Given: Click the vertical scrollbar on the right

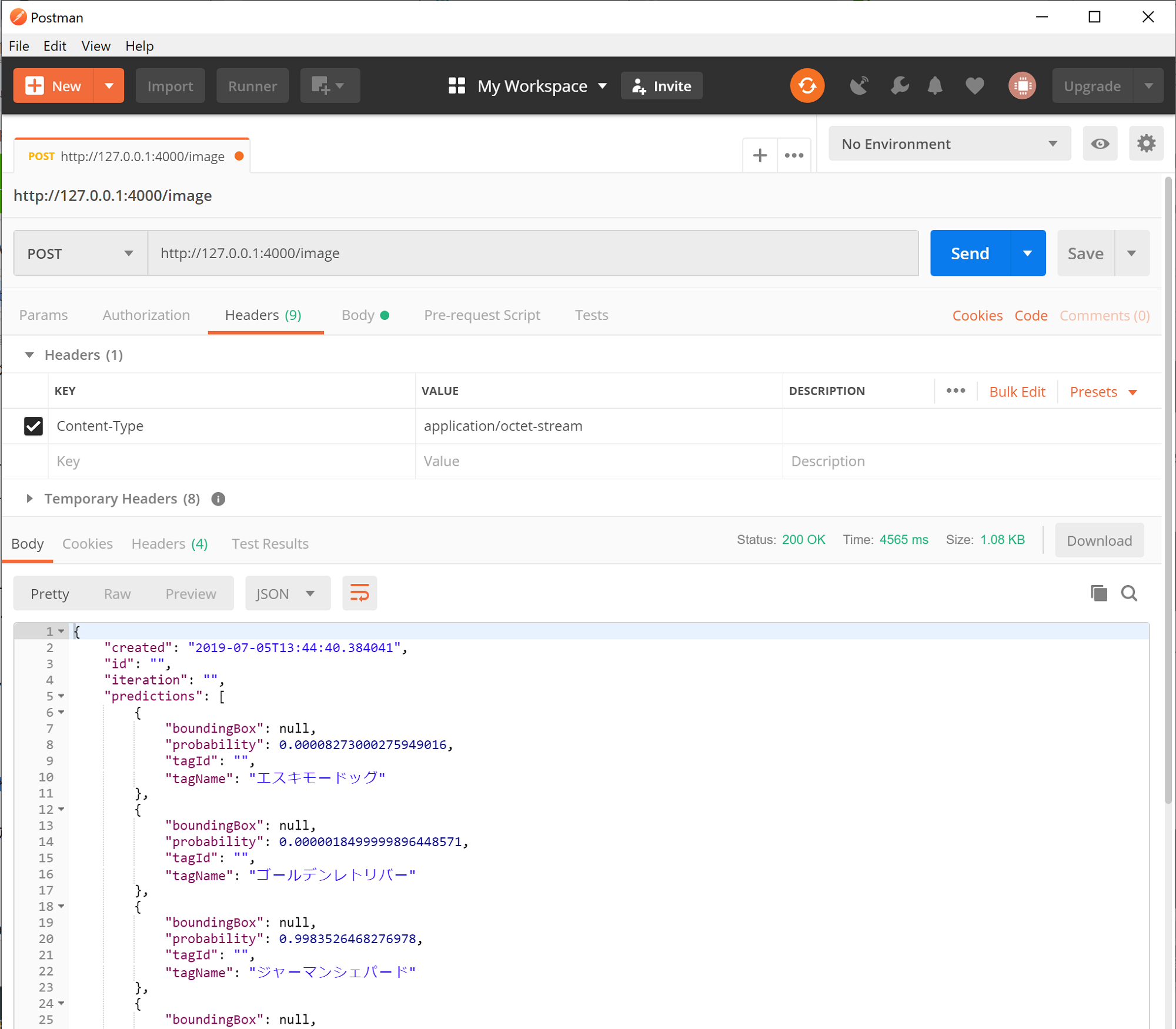Looking at the screenshot, I should 1168,488.
